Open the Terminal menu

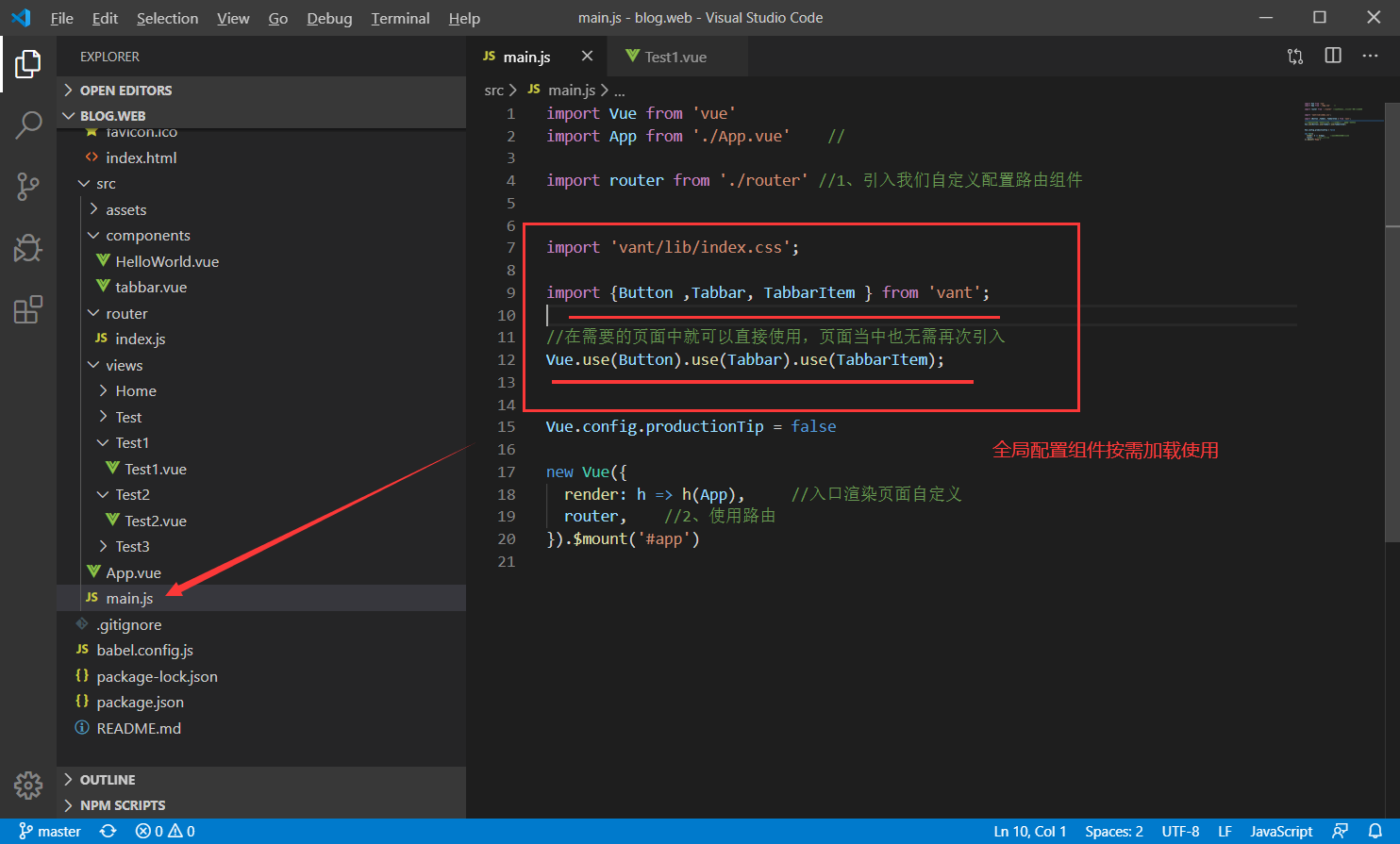400,18
